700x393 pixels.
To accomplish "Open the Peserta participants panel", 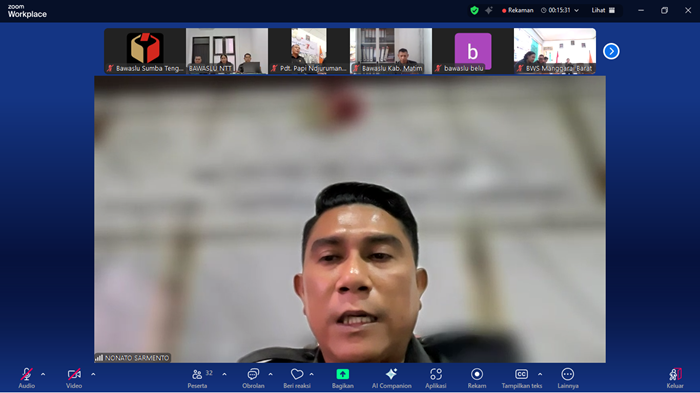I will pyautogui.click(x=197, y=378).
